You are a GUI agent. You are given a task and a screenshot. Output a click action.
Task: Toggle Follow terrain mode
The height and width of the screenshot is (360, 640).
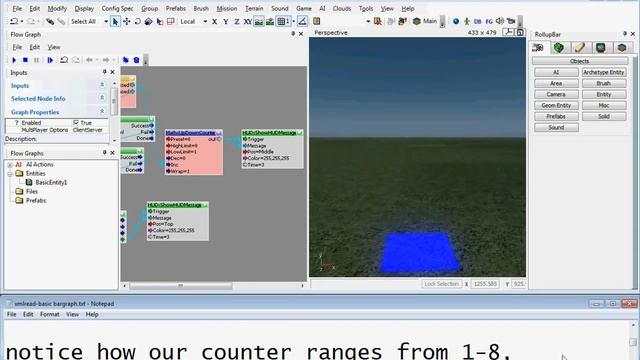point(259,21)
